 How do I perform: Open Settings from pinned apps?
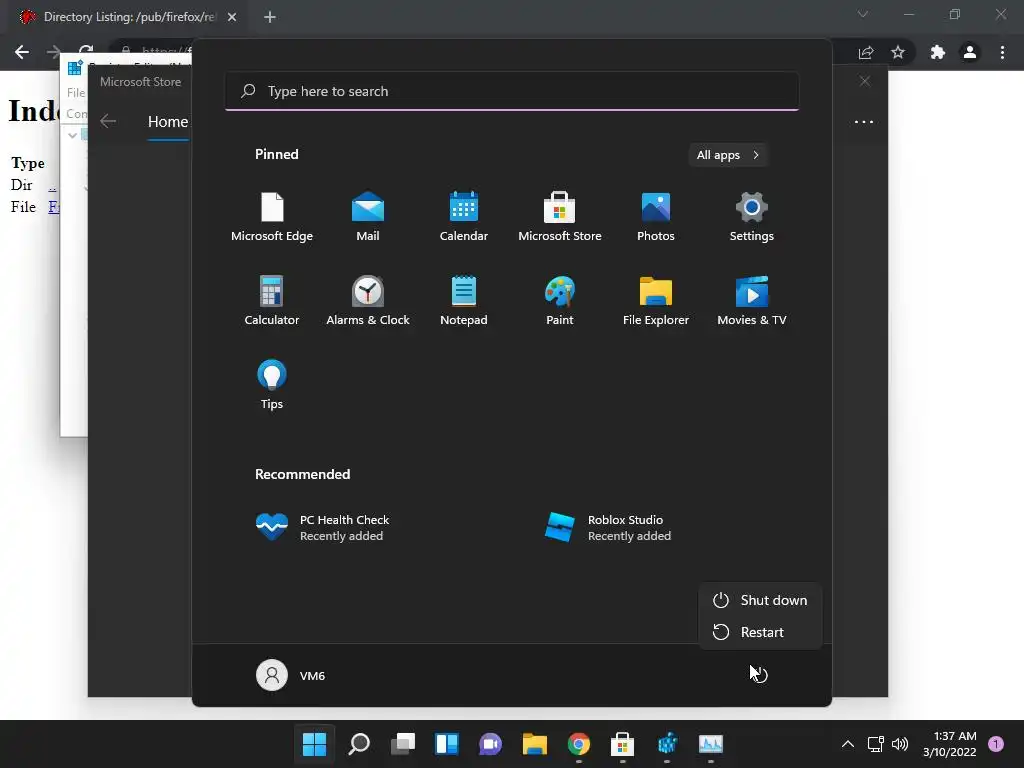[x=752, y=217]
